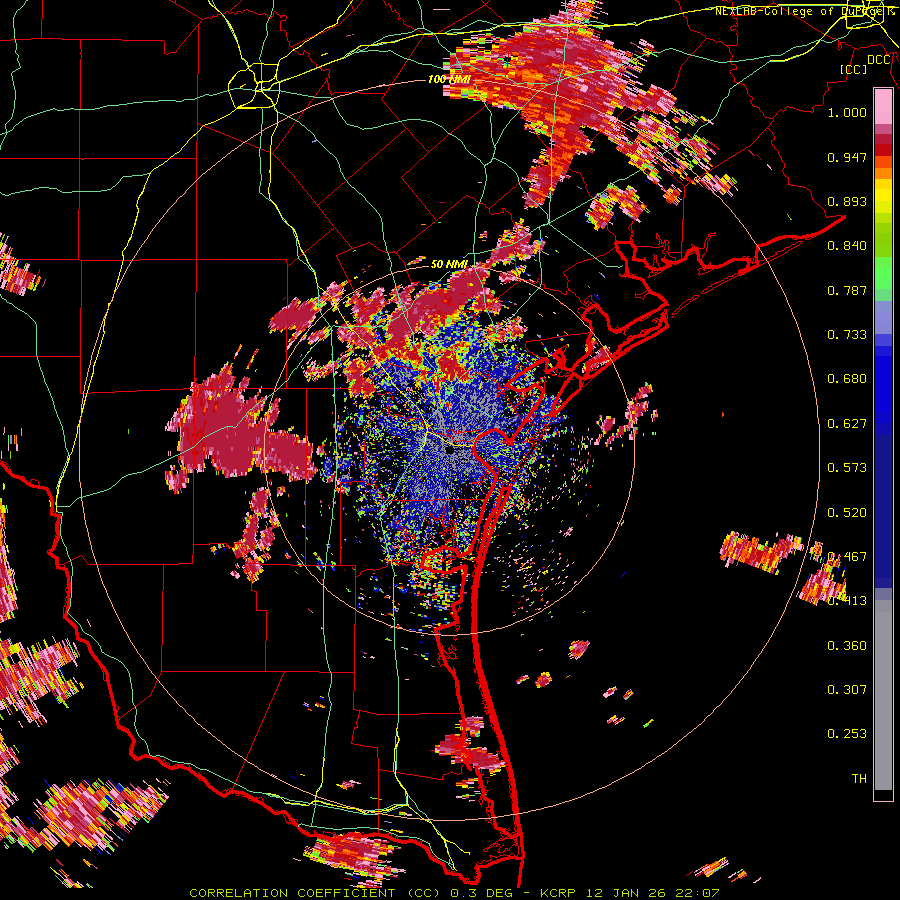Click the DCC label above the color scale
This screenshot has height=900, width=900.
878,60
